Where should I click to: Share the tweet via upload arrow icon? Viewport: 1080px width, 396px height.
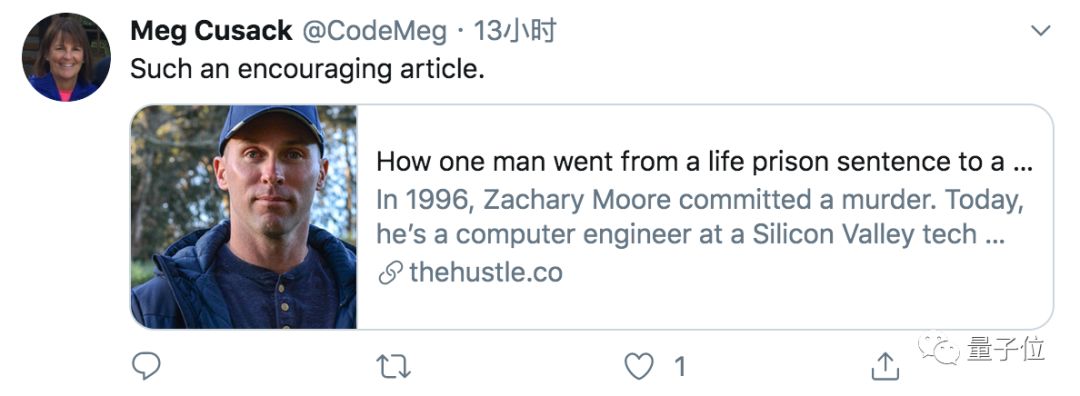click(x=885, y=366)
